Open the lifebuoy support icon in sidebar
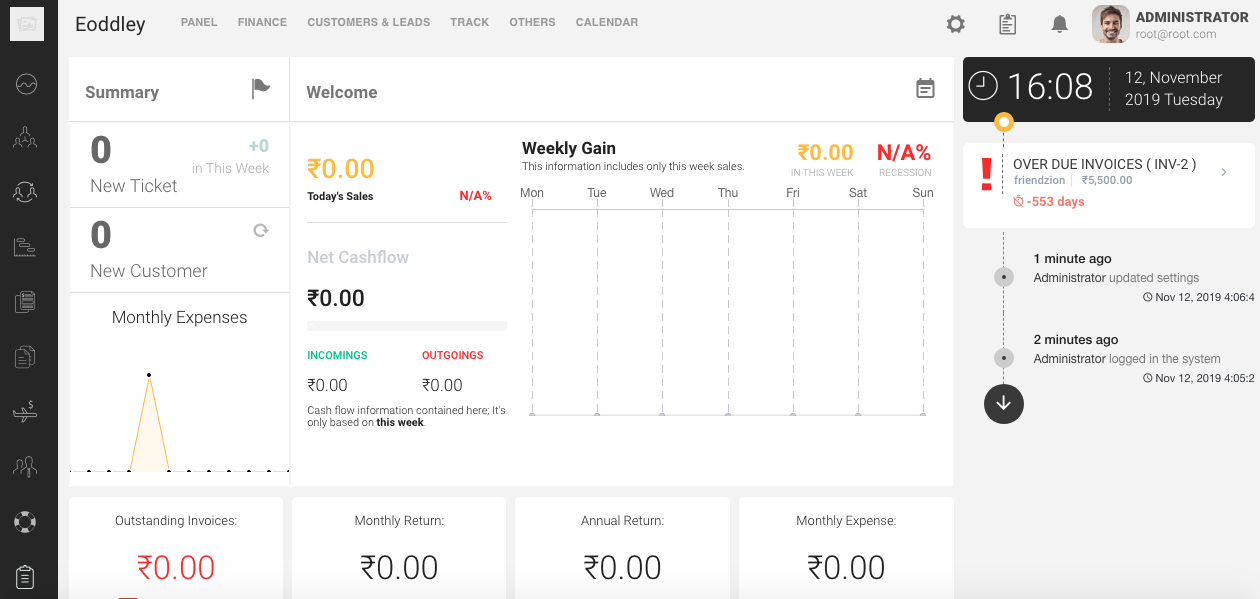Image resolution: width=1260 pixels, height=599 pixels. click(x=25, y=521)
